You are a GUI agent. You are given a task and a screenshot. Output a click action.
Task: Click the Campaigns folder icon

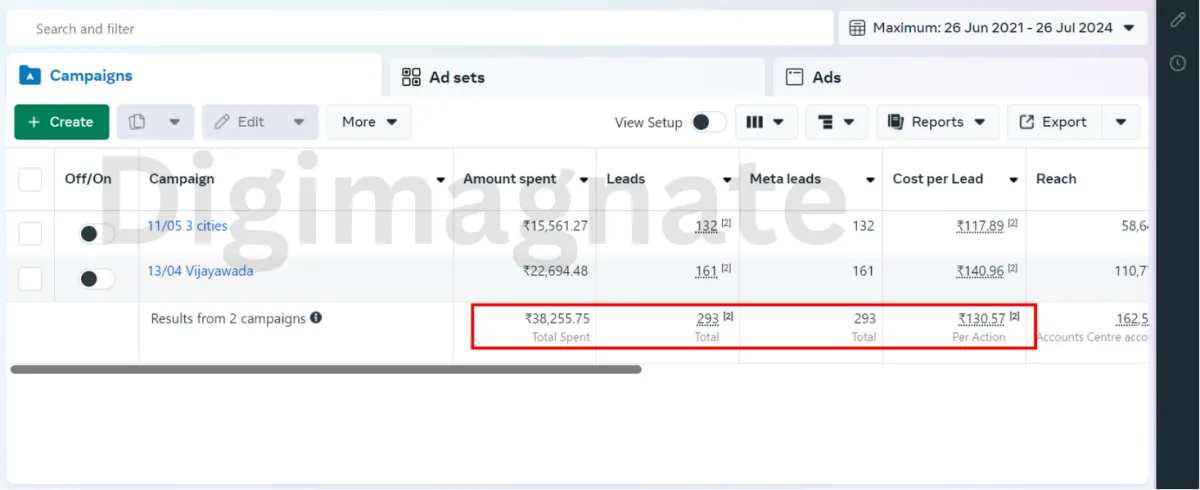pos(30,75)
